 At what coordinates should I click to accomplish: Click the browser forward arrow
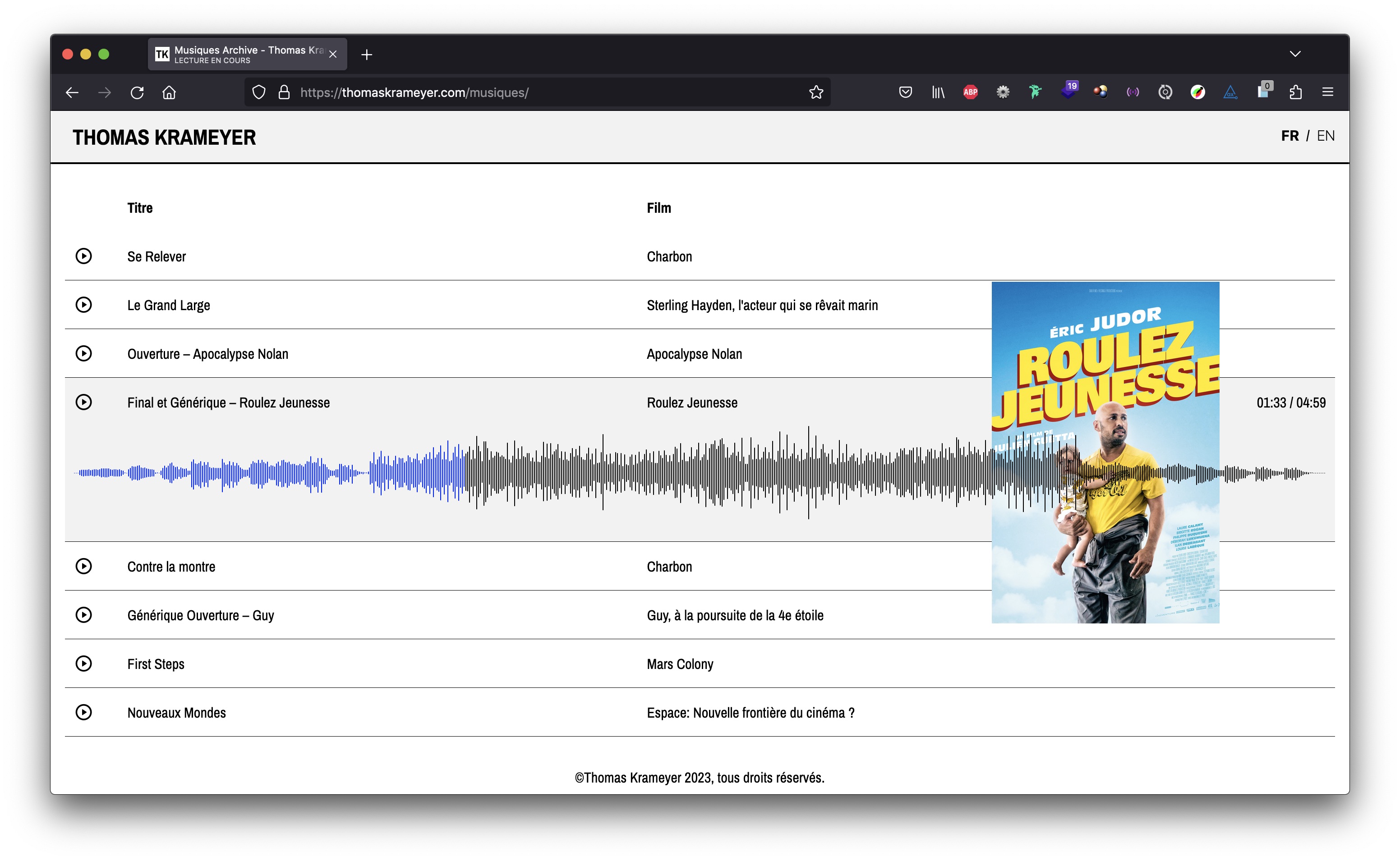(104, 92)
